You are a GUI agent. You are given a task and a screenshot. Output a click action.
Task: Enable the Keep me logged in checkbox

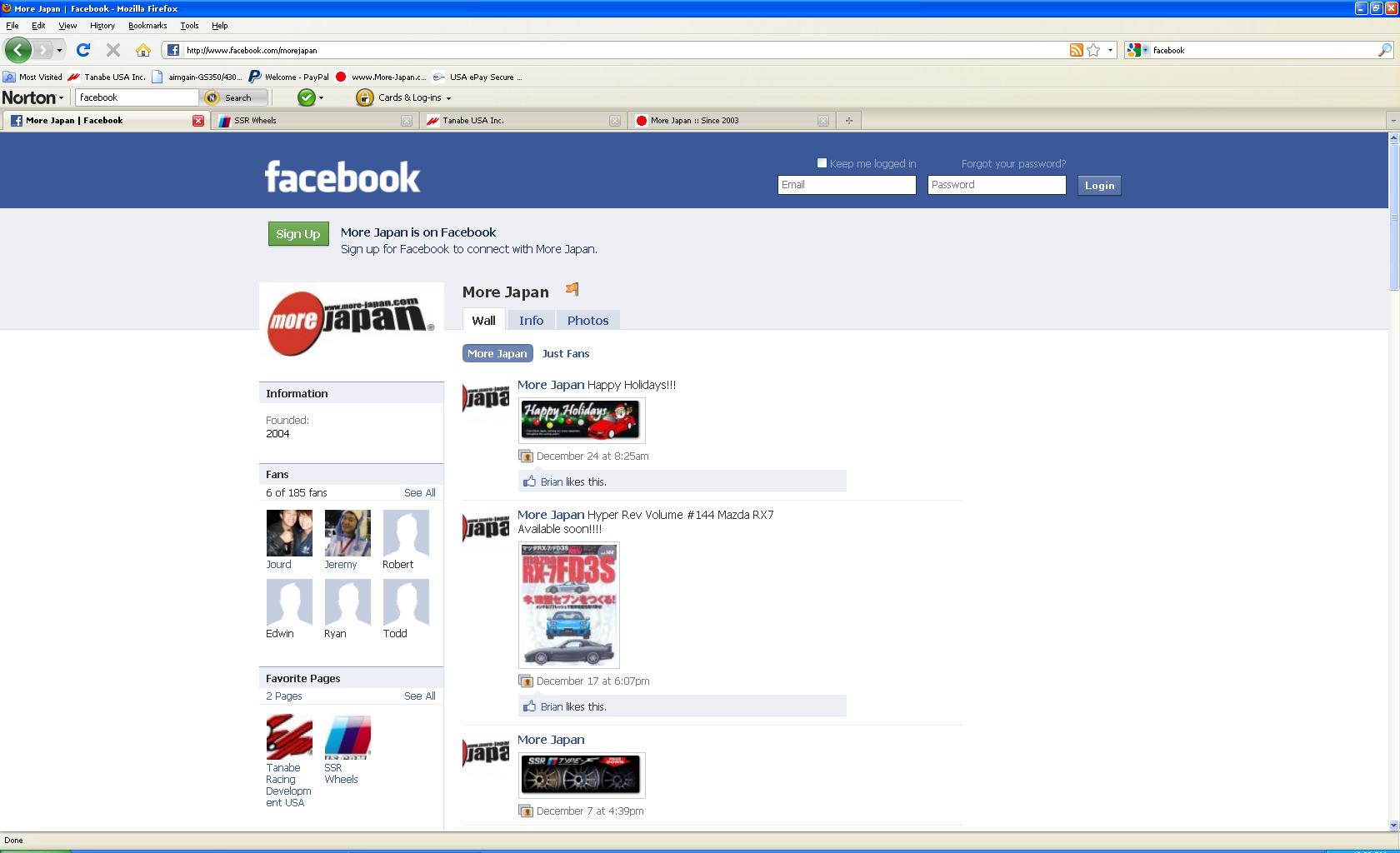822,163
